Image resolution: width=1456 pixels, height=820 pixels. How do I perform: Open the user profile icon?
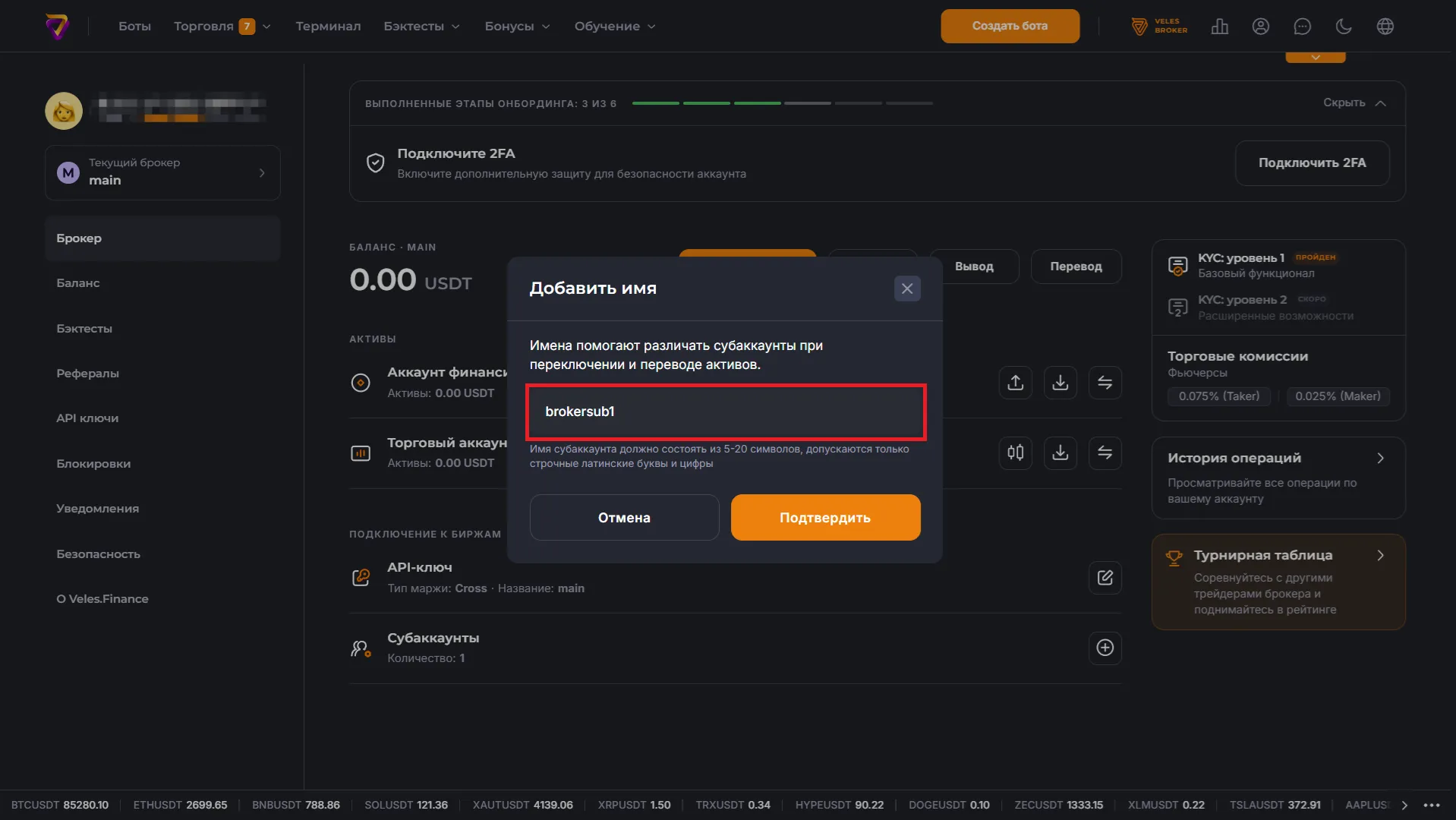tap(1261, 27)
